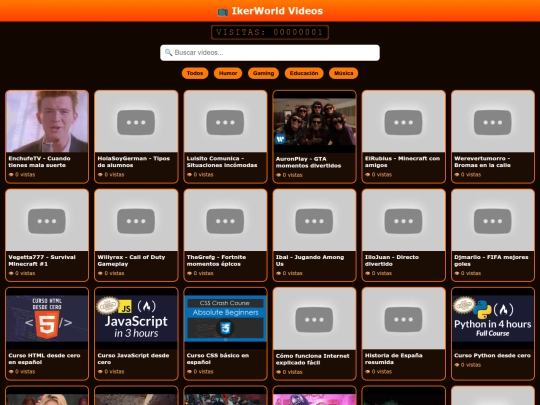Viewport: 540px width, 405px height.
Task: Open Ibai Among Us placeholder thumbnail
Action: point(314,220)
